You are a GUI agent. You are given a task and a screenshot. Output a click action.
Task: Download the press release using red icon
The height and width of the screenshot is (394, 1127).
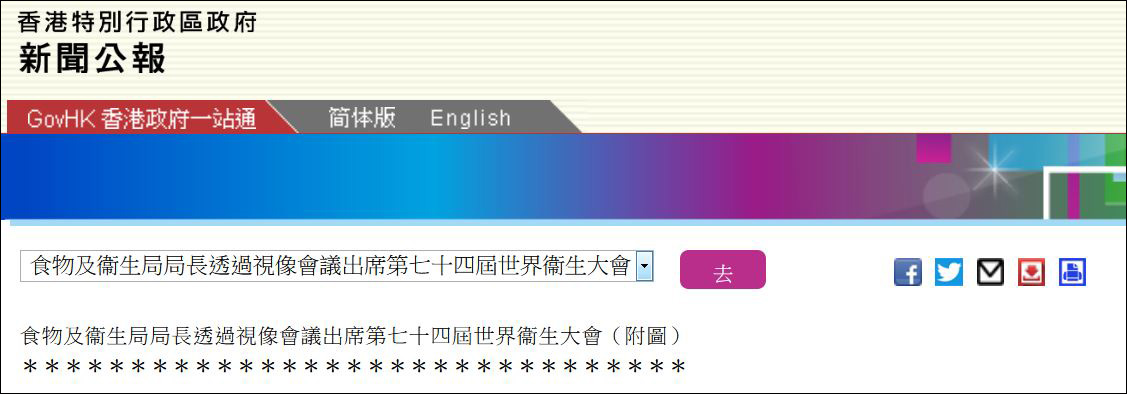coord(1031,272)
